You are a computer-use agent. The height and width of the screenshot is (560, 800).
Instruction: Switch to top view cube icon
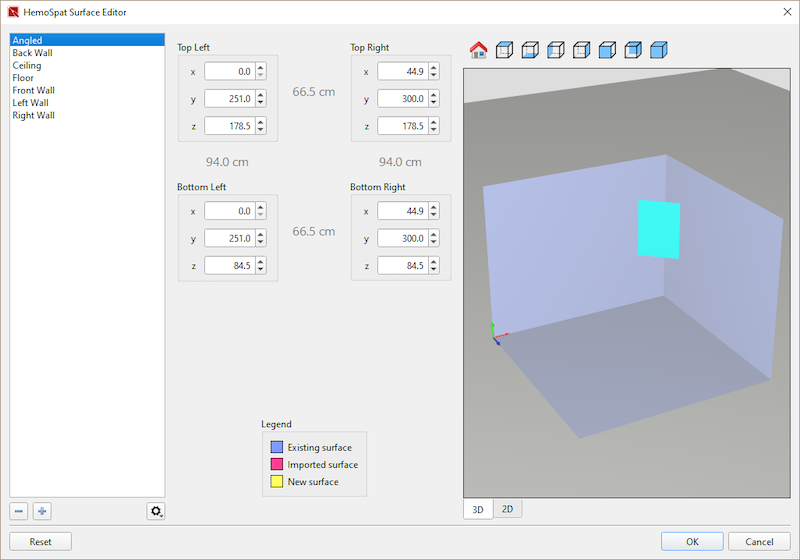(x=505, y=50)
